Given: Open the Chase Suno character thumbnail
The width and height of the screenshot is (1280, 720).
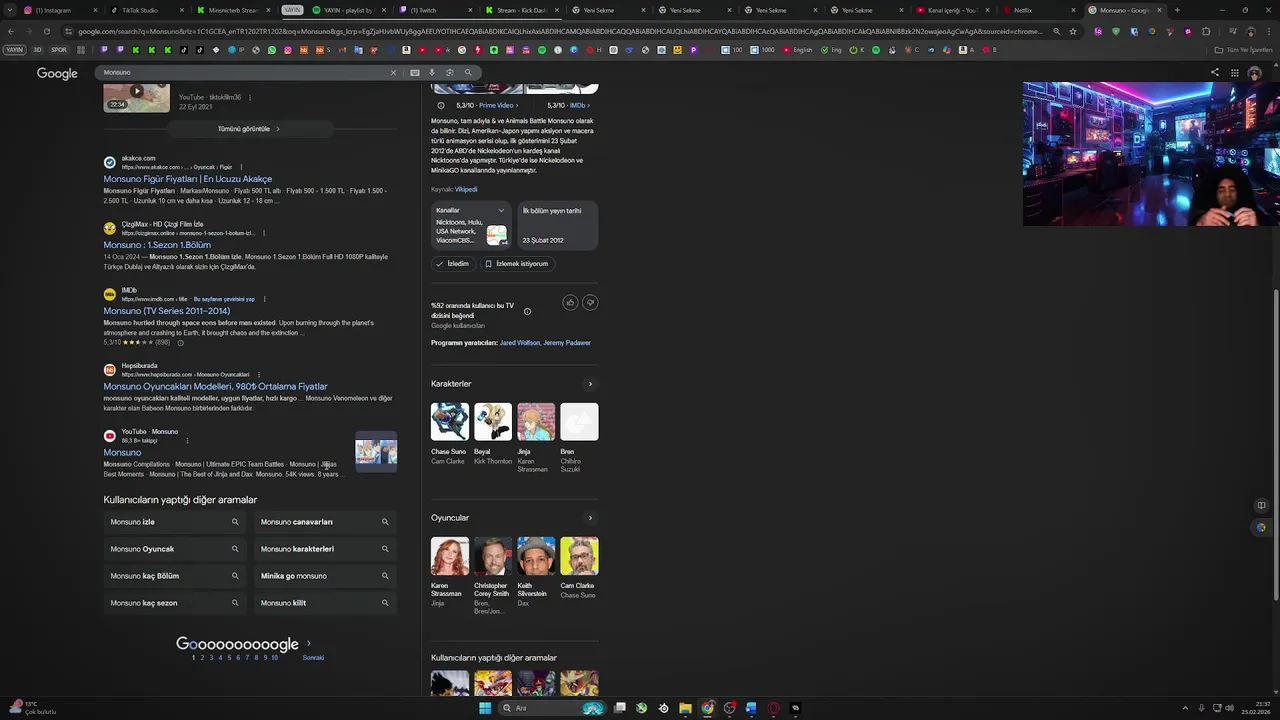Looking at the screenshot, I should [449, 422].
